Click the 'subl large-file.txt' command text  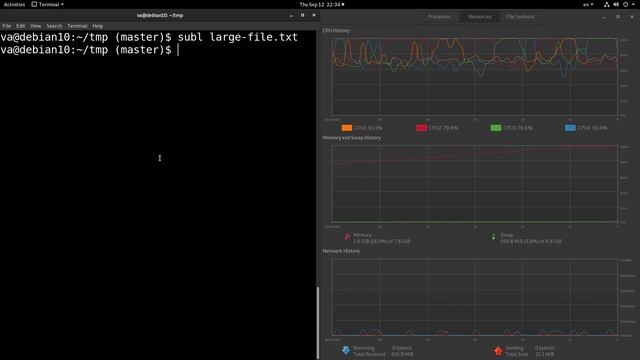(238, 37)
